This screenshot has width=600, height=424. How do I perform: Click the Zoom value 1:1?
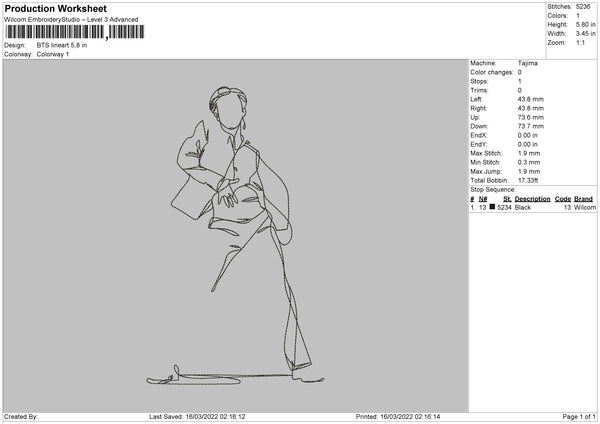580,42
